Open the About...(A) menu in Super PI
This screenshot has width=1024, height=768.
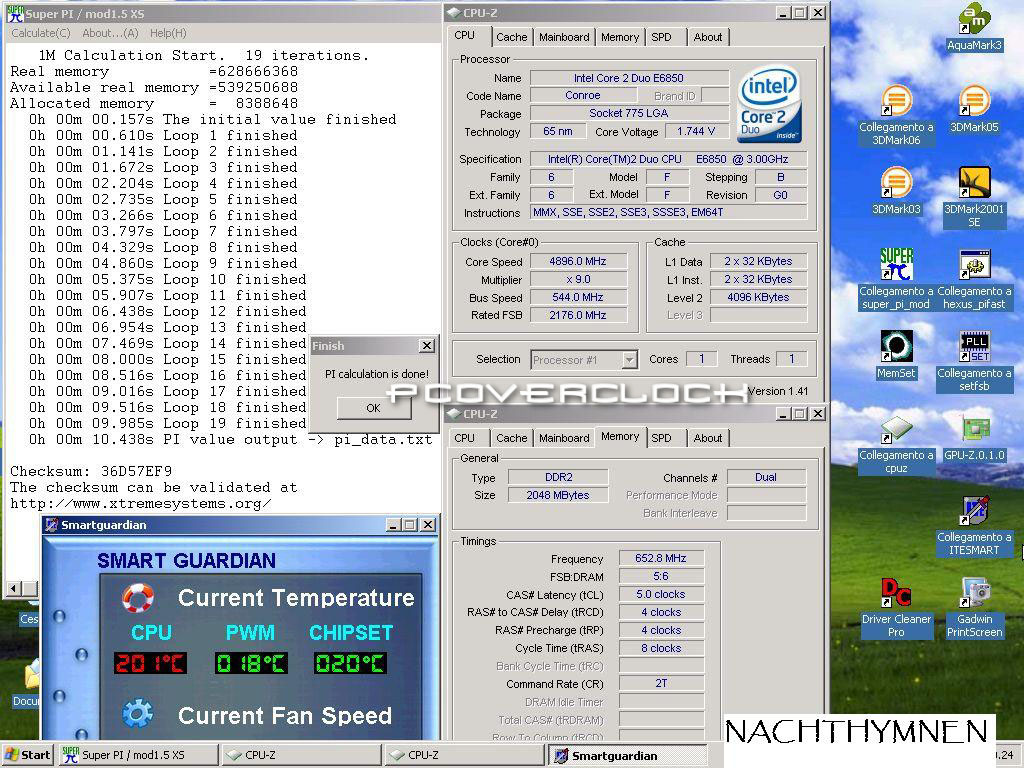(110, 33)
